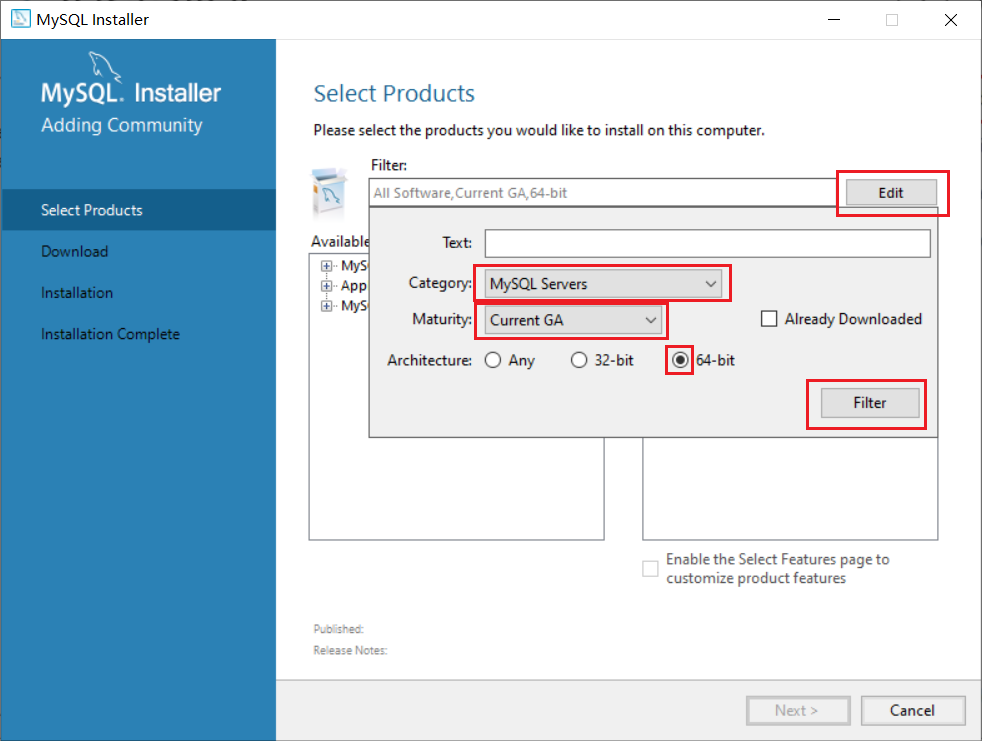The height and width of the screenshot is (741, 982).
Task: Go to Select Products step in sidebar
Action: point(138,210)
